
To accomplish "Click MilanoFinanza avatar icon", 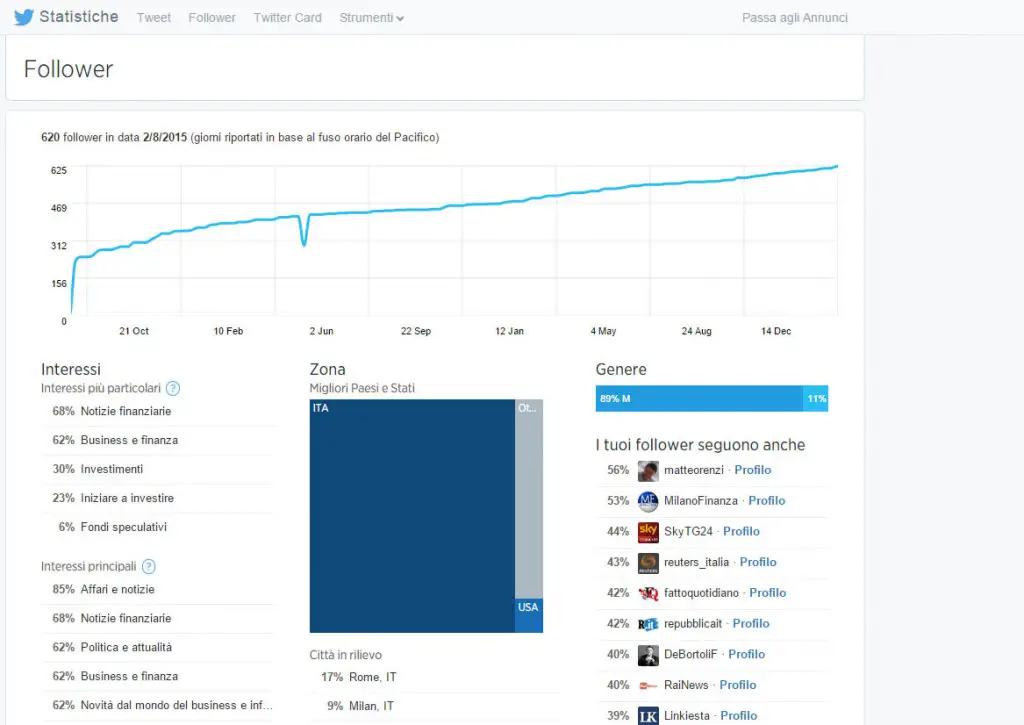I will click(x=648, y=502).
